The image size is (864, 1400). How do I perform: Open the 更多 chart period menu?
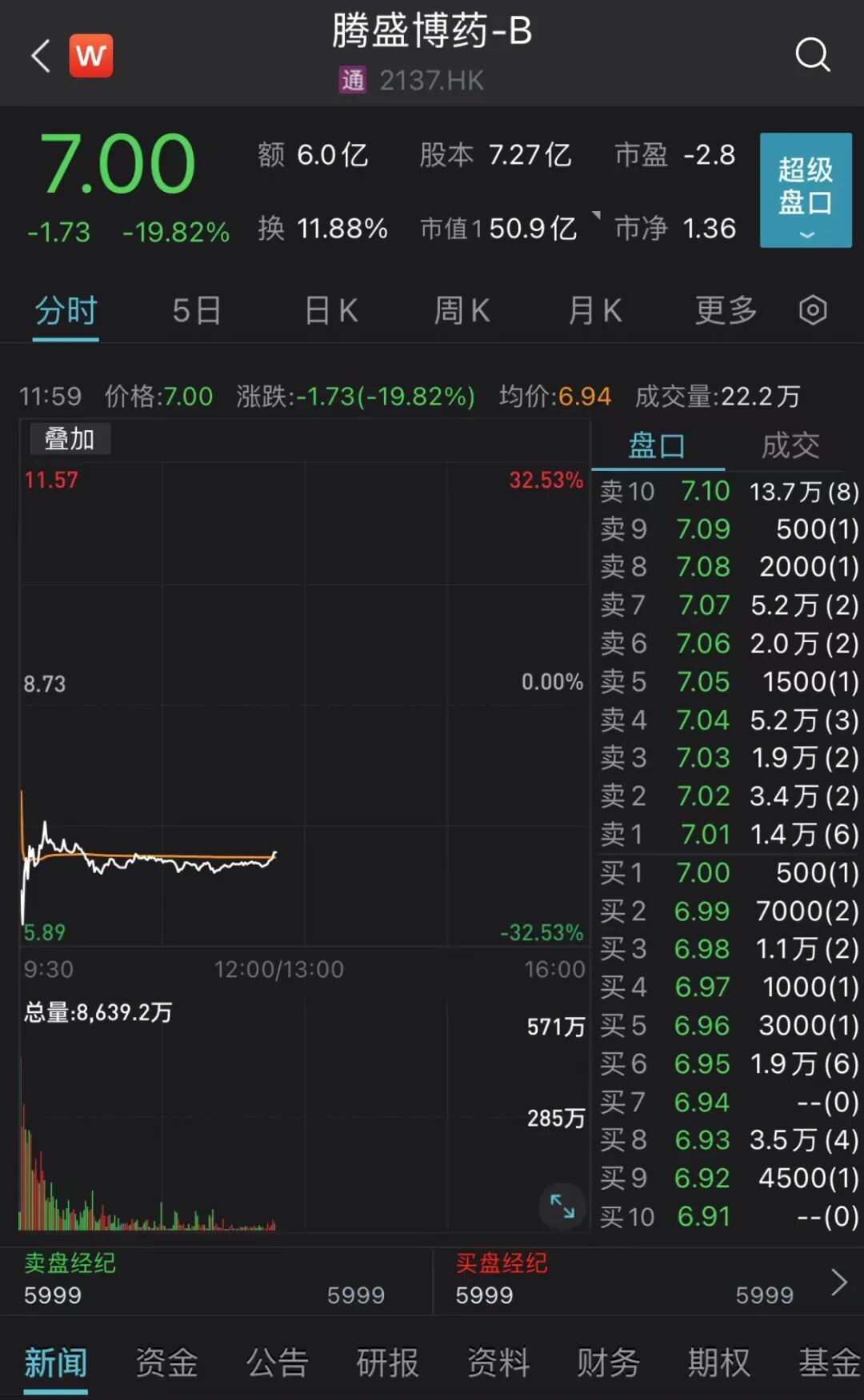point(726,310)
